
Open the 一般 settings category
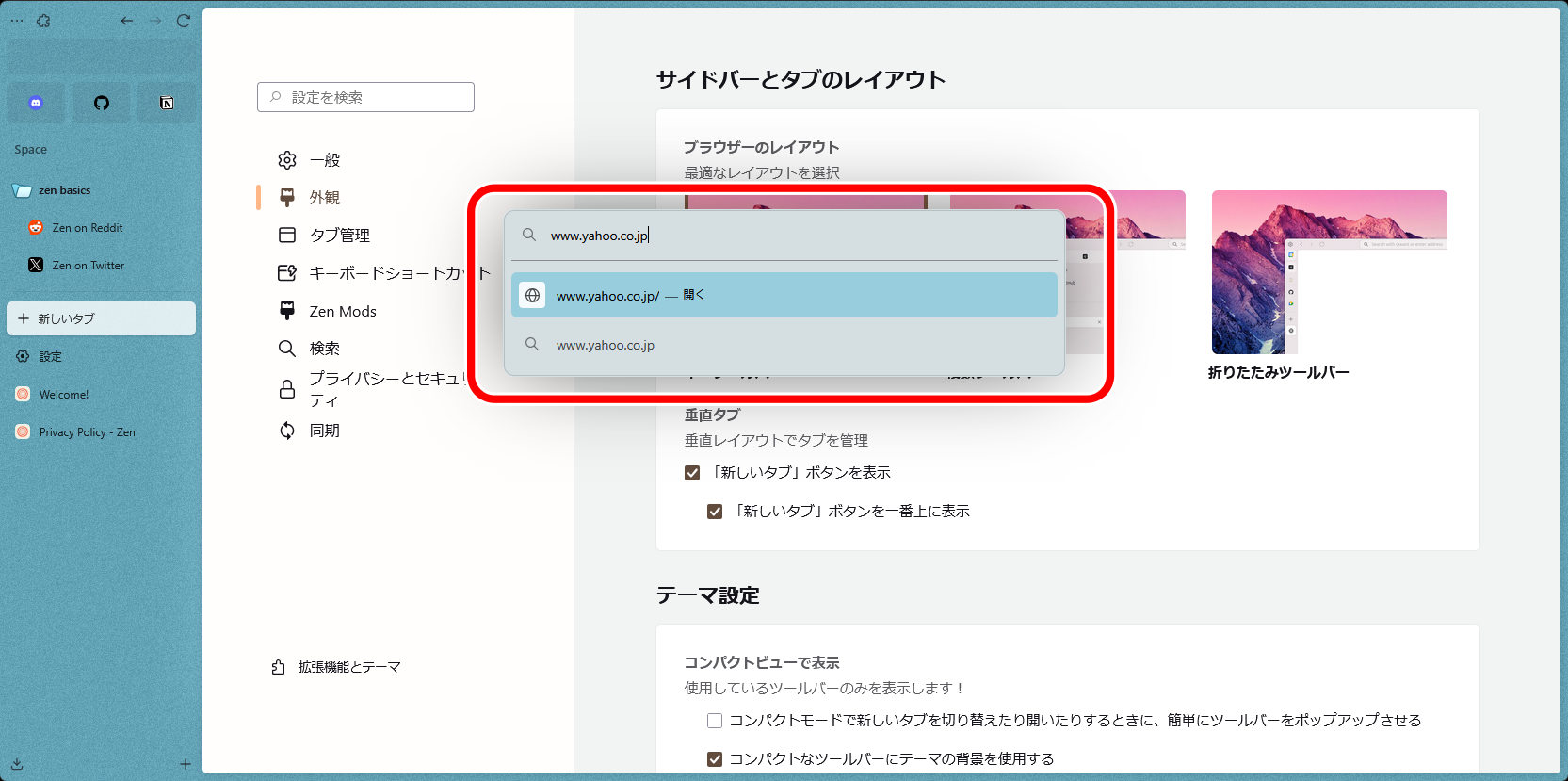309,160
